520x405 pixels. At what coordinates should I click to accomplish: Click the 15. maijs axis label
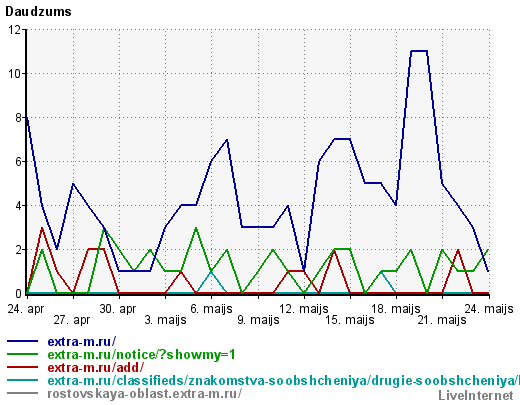point(350,320)
